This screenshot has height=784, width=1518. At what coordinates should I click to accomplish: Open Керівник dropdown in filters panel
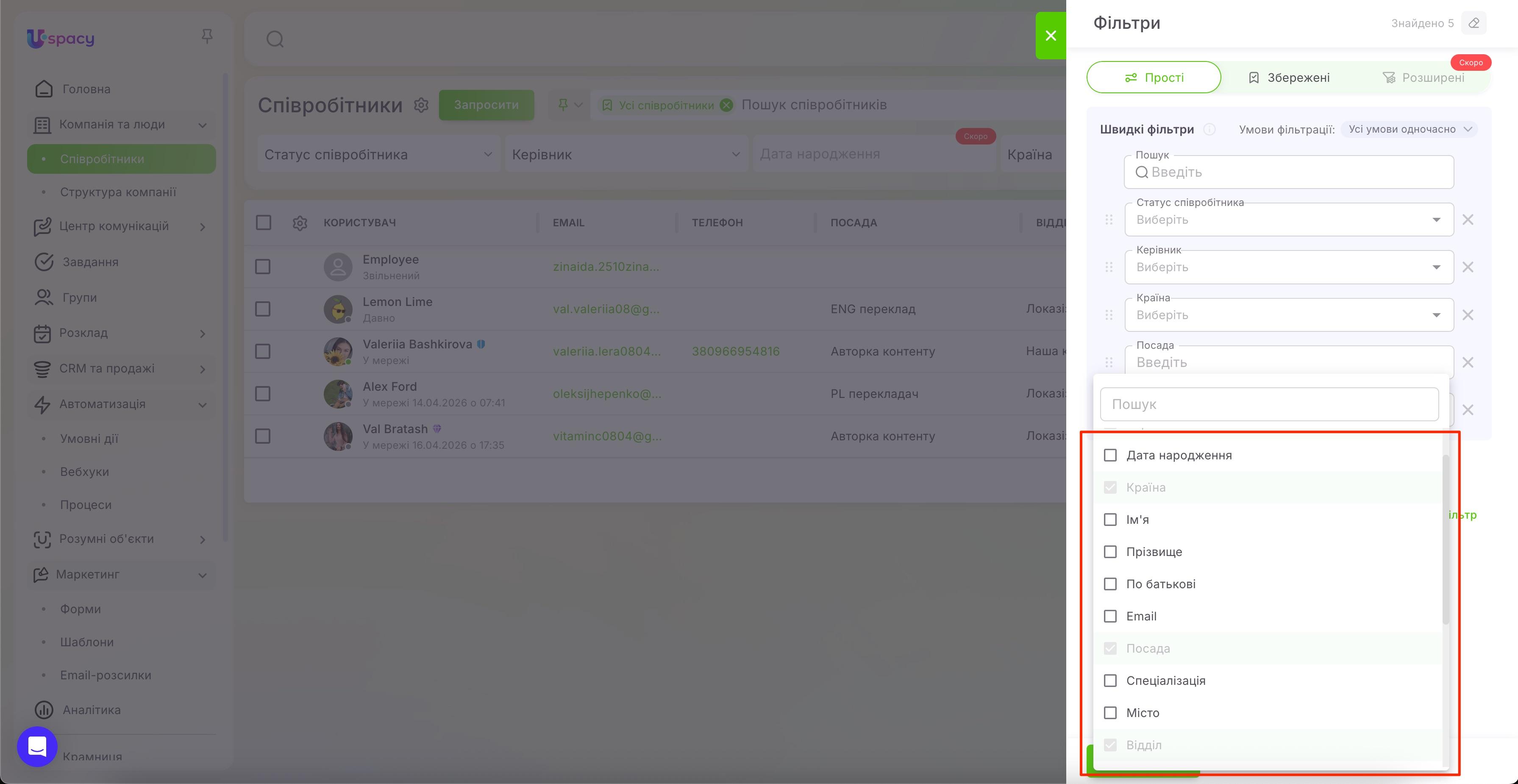coord(1289,267)
